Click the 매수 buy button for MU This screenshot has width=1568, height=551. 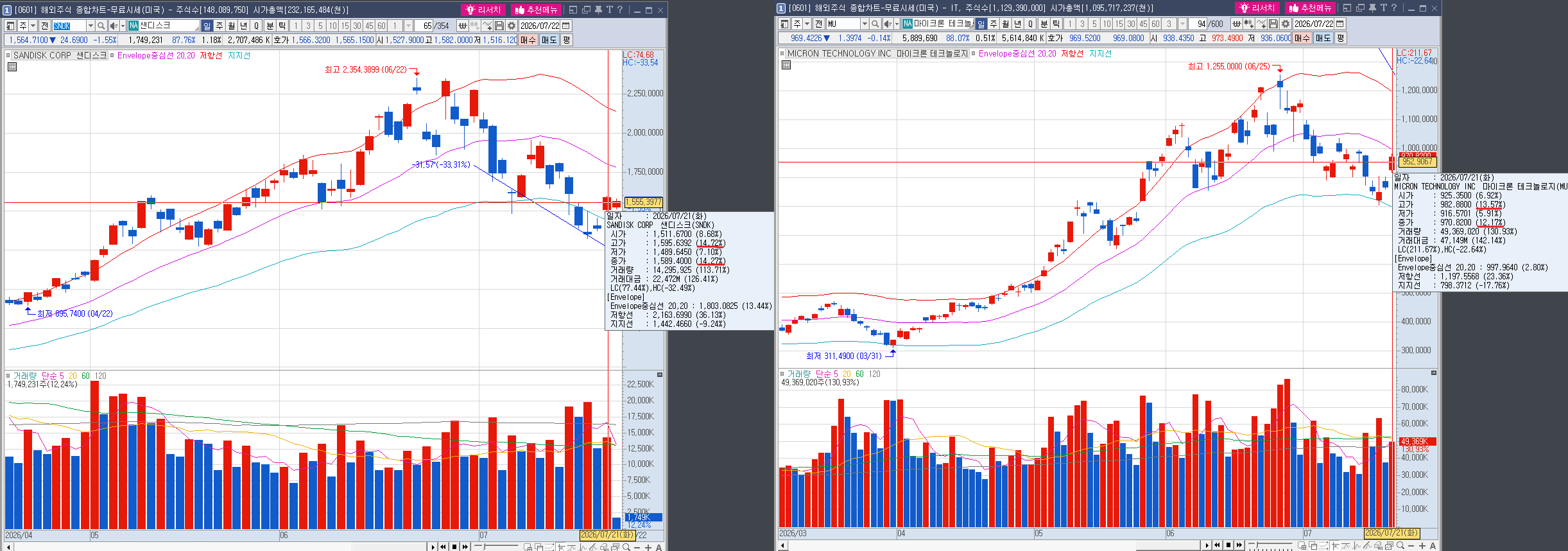click(1302, 38)
